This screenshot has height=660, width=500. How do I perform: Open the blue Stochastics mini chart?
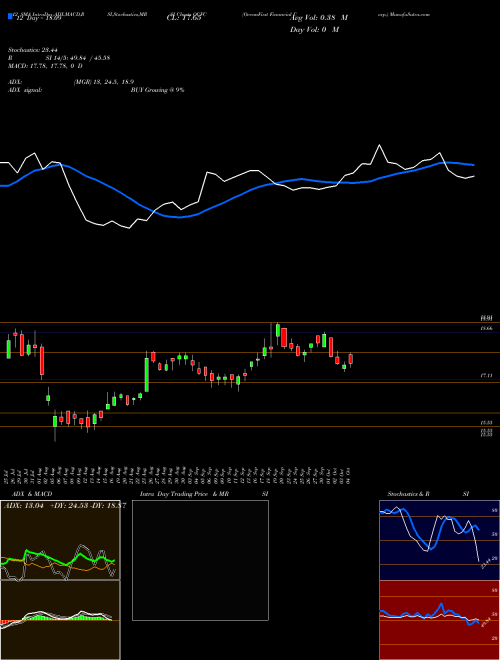click(439, 540)
